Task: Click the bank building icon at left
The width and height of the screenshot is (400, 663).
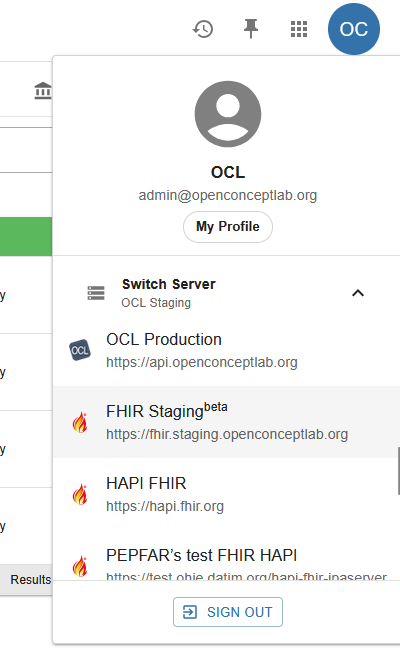Action: point(43,90)
